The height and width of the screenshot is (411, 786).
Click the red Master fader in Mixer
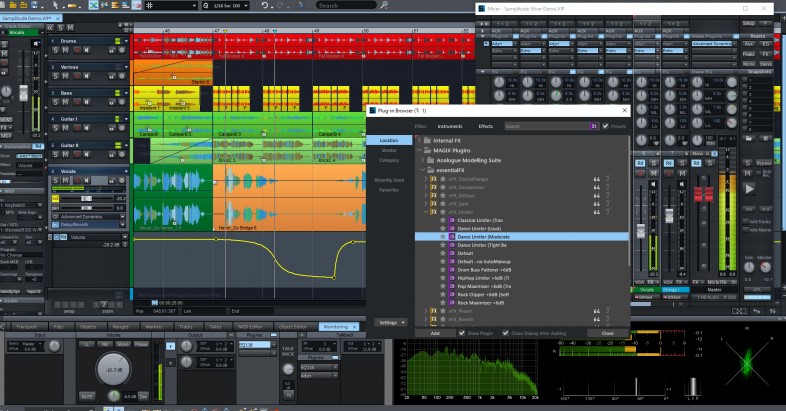click(x=703, y=194)
